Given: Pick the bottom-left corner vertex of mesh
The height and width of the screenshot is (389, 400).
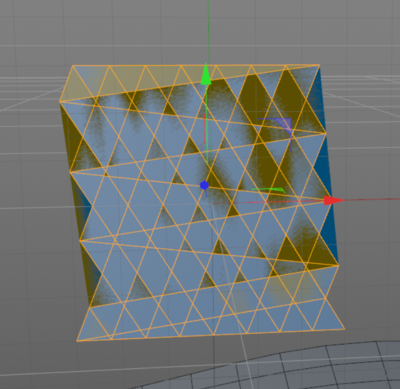Looking at the screenshot, I should coord(77,341).
